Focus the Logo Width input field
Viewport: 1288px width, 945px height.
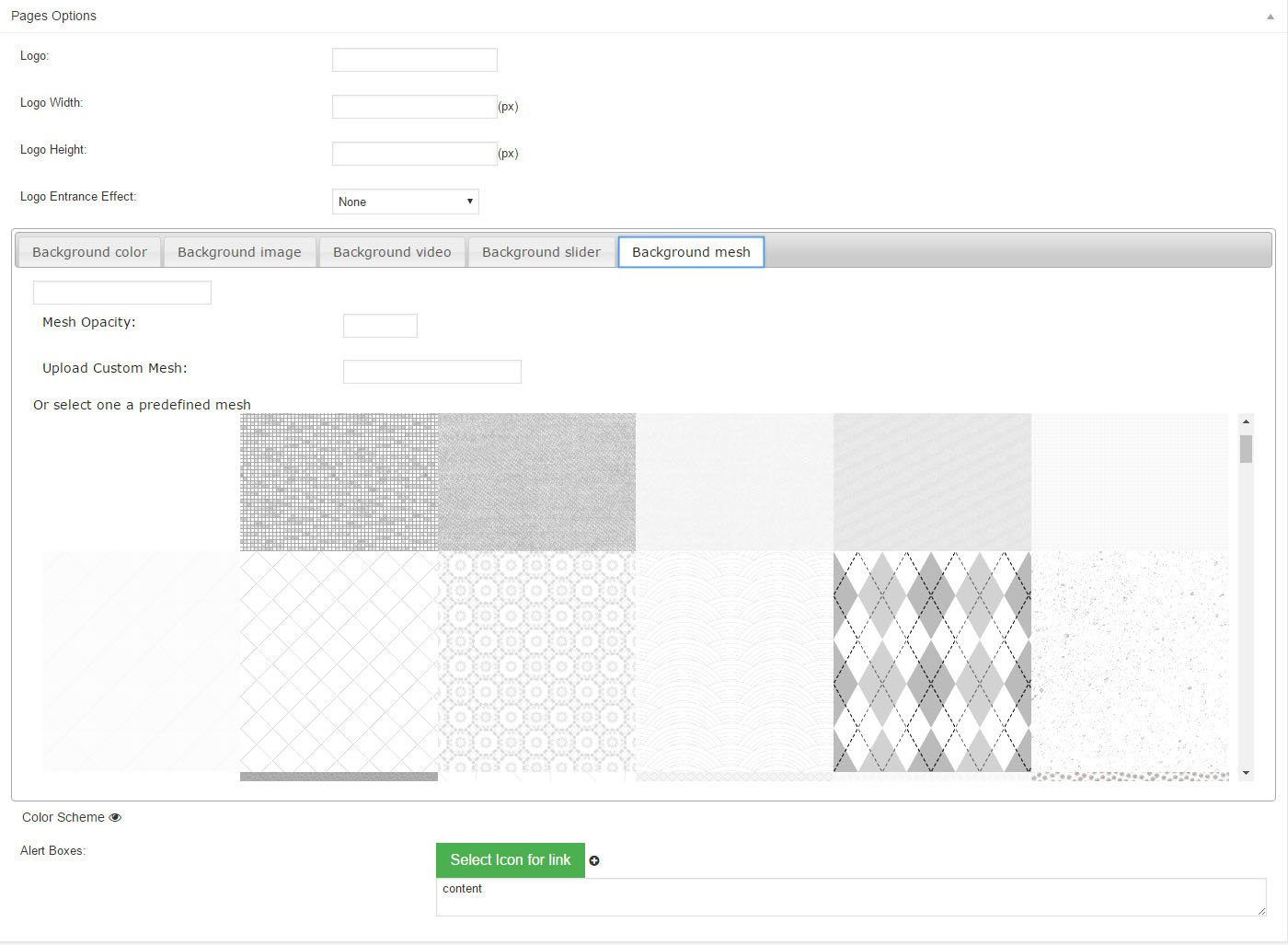coord(415,107)
